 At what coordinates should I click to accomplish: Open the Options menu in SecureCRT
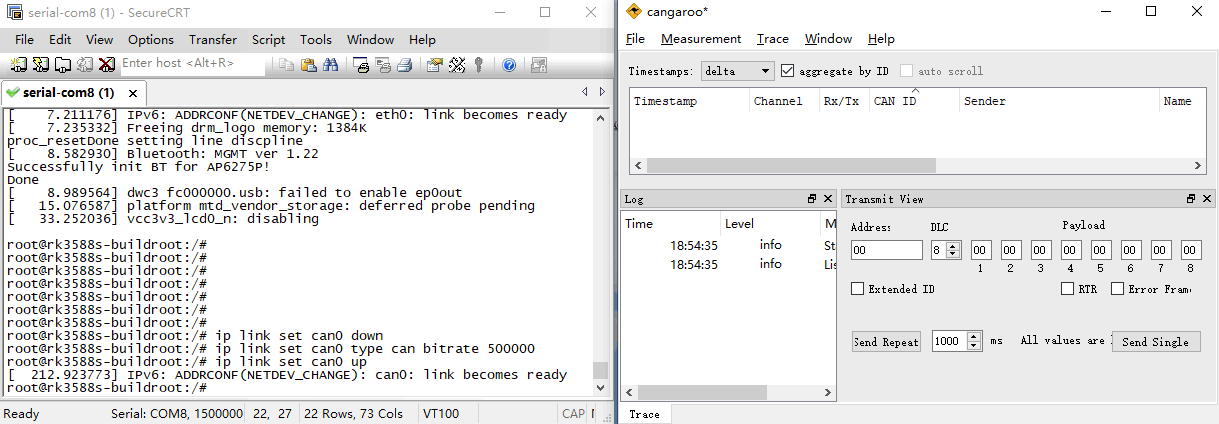pyautogui.click(x=151, y=40)
